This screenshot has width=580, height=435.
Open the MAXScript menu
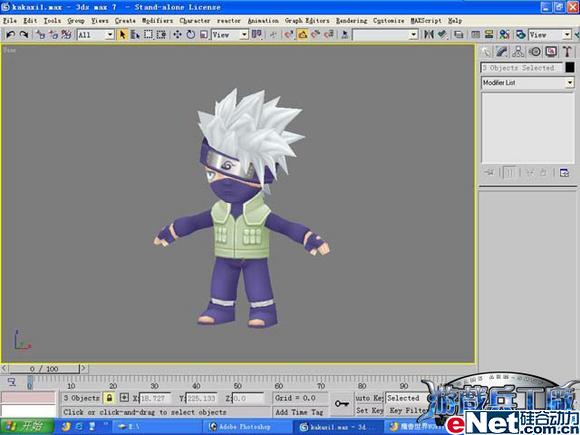426,21
